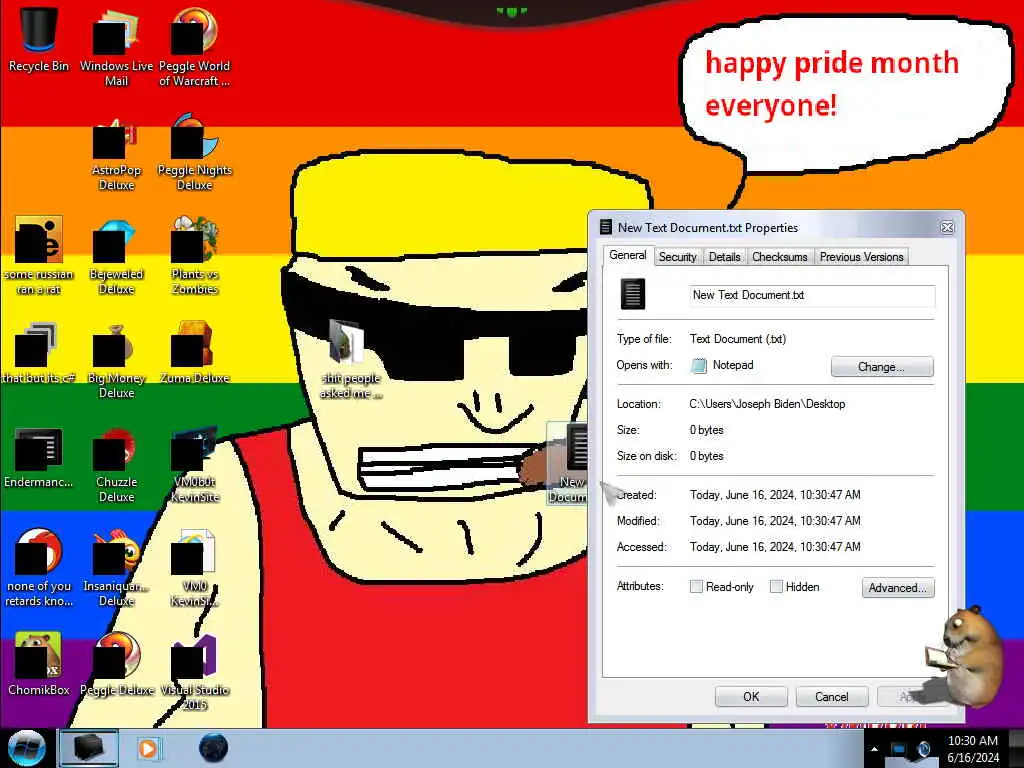The width and height of the screenshot is (1024, 768).
Task: Open Chuzzle Deluxe shortcut
Action: 116,465
